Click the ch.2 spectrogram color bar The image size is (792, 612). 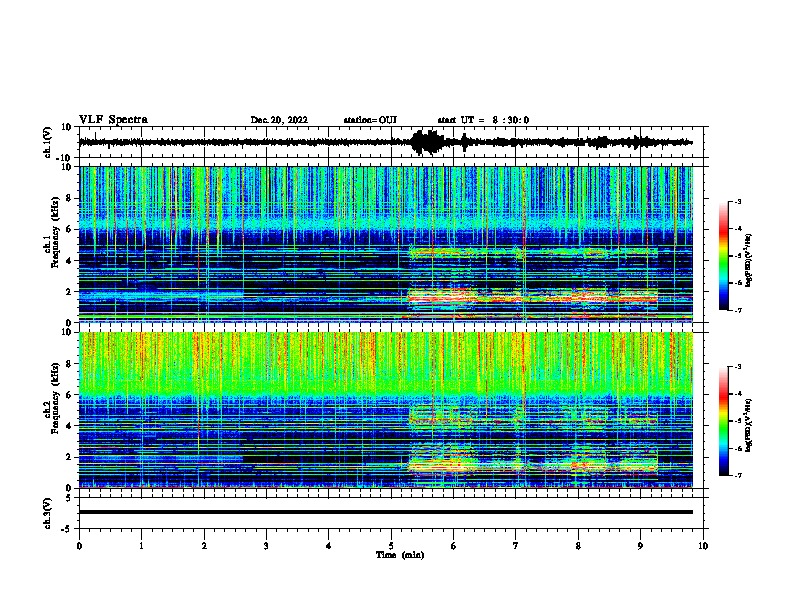pos(724,421)
